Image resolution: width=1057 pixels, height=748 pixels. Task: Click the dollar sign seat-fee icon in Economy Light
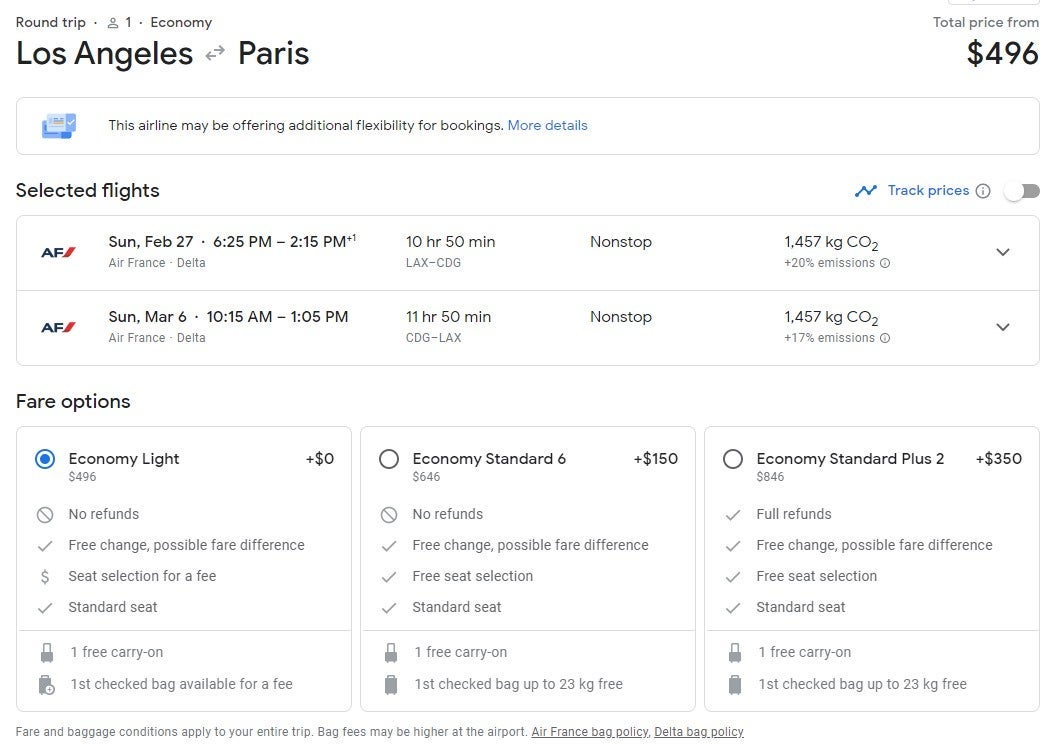coord(45,577)
